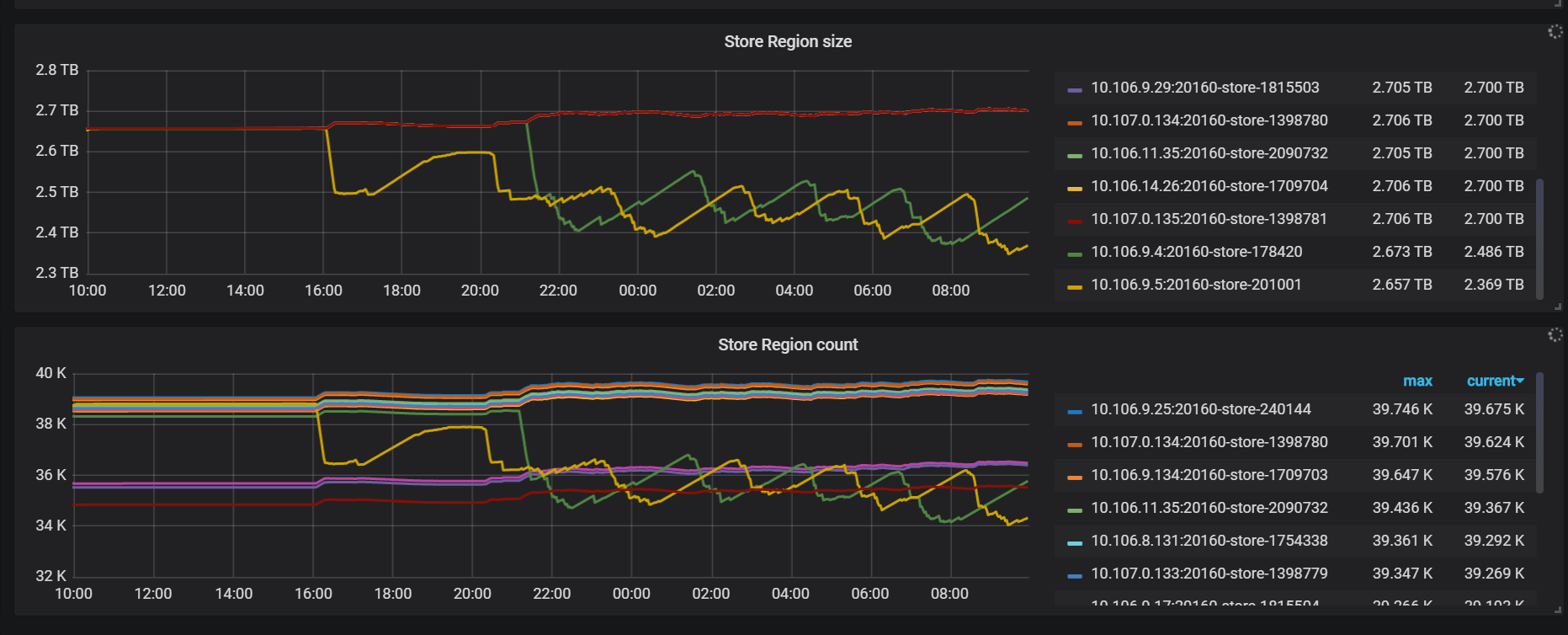Toggle series 10.106.9.25:20160-store-240144 in legend
Image resolution: width=1568 pixels, height=635 pixels.
[x=1200, y=409]
